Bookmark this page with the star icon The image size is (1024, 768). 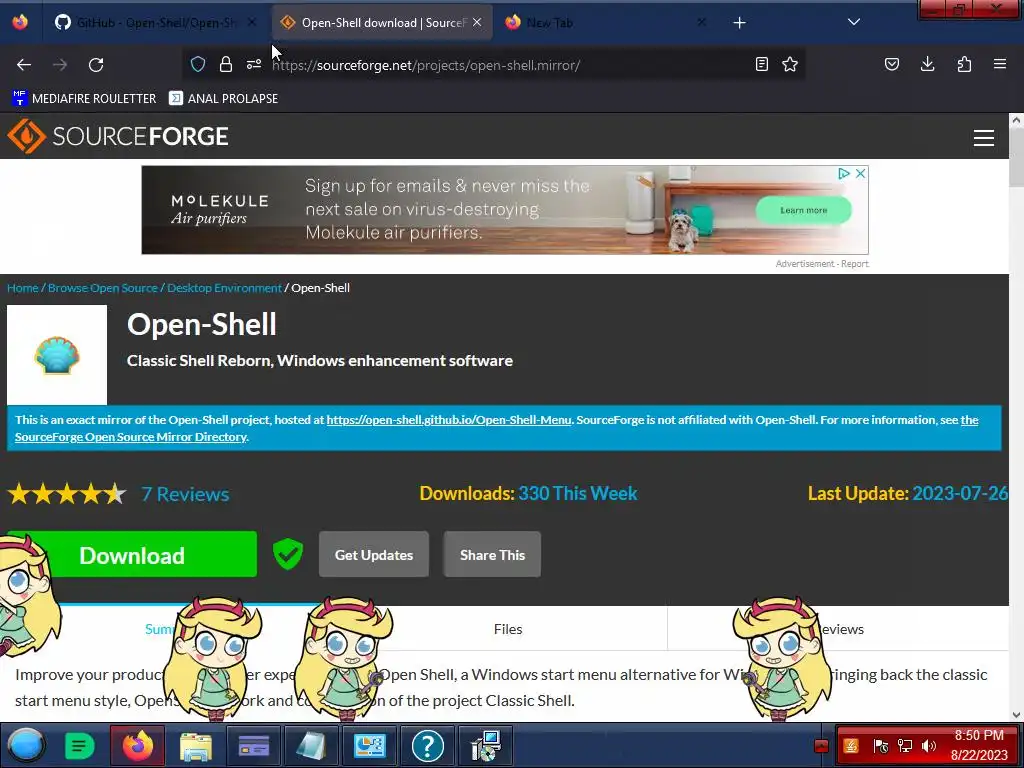[x=790, y=64]
